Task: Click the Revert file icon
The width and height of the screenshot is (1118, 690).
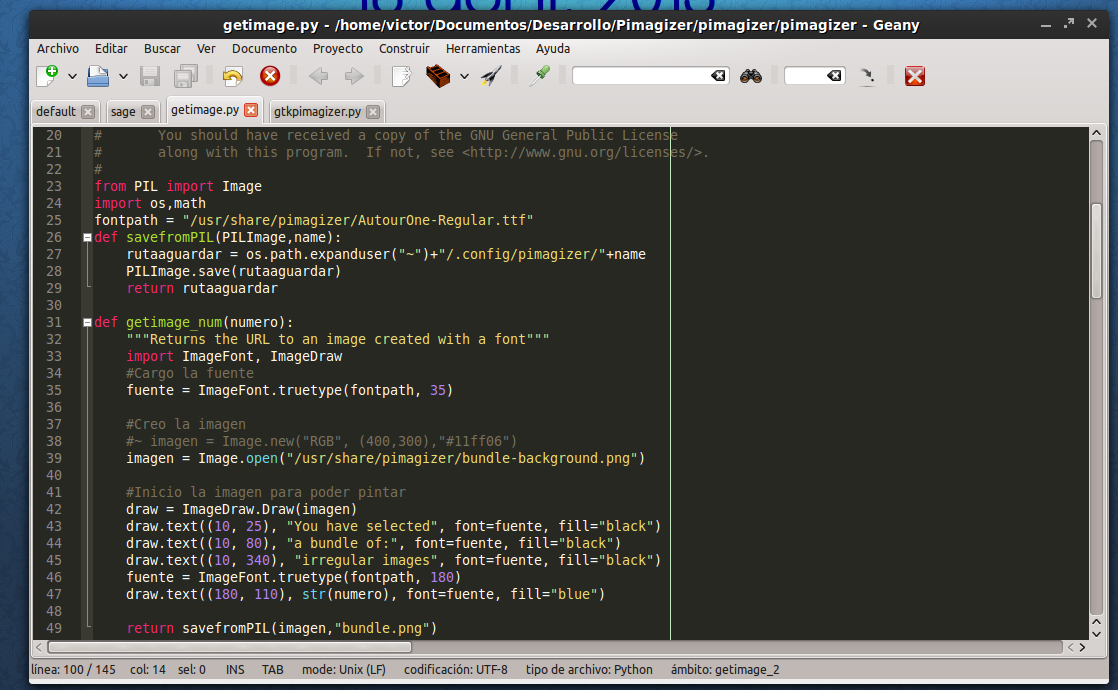Action: (x=232, y=76)
